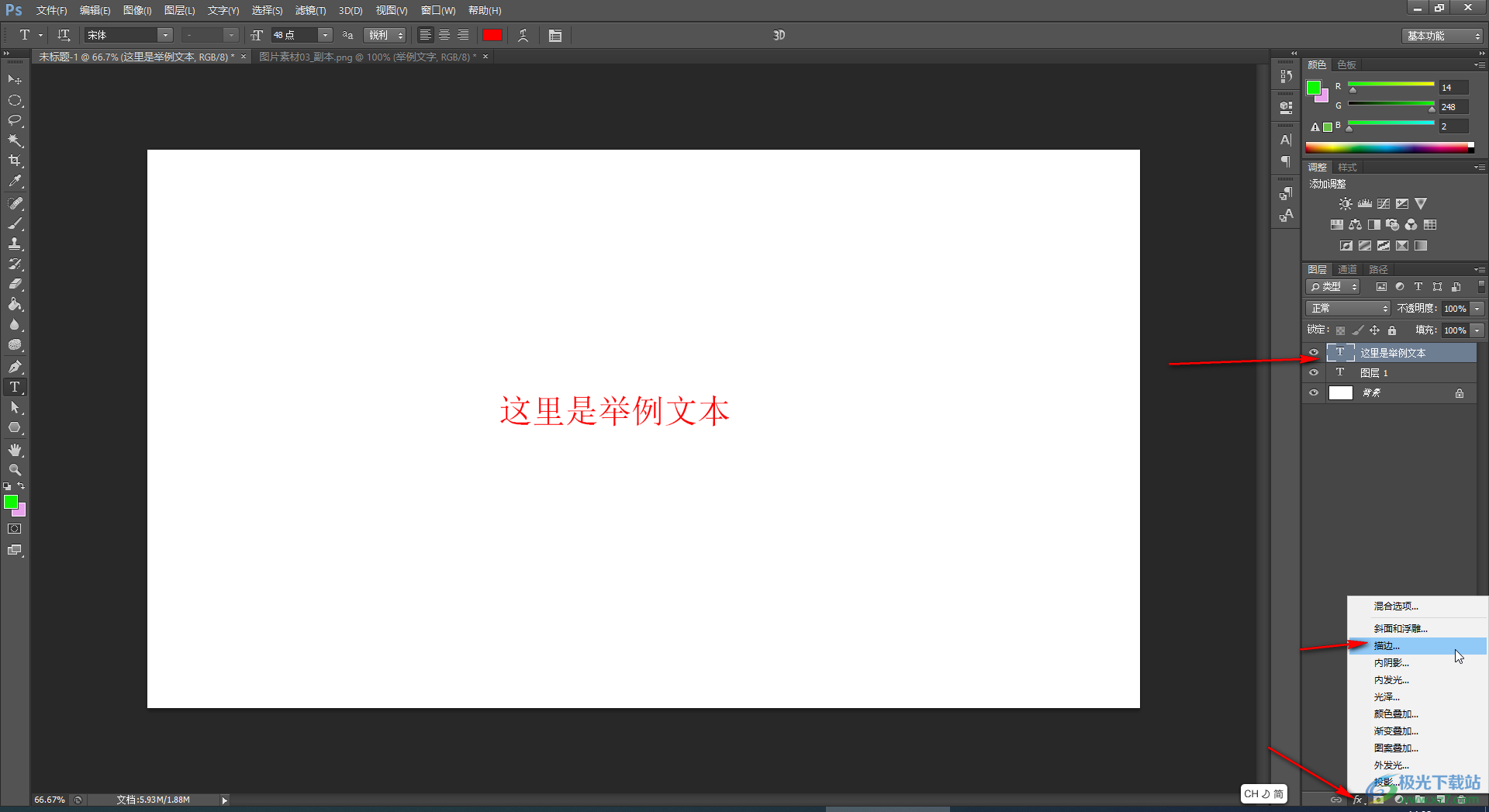Select the 图层 1 layer row
The height and width of the screenshot is (812, 1489).
(x=1401, y=373)
